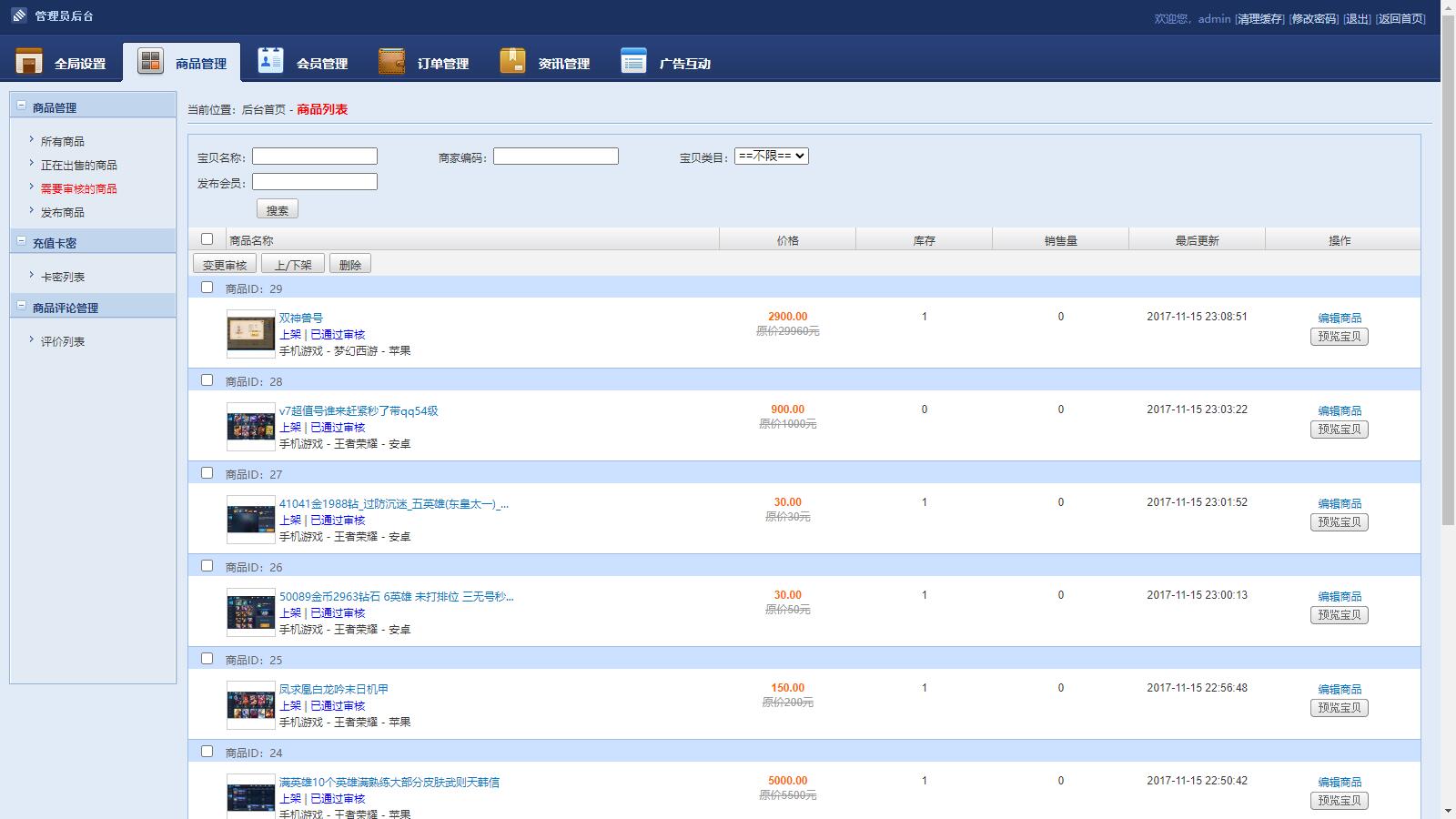Open 需要审核的商品 in sidebar
1456x819 pixels.
click(78, 188)
